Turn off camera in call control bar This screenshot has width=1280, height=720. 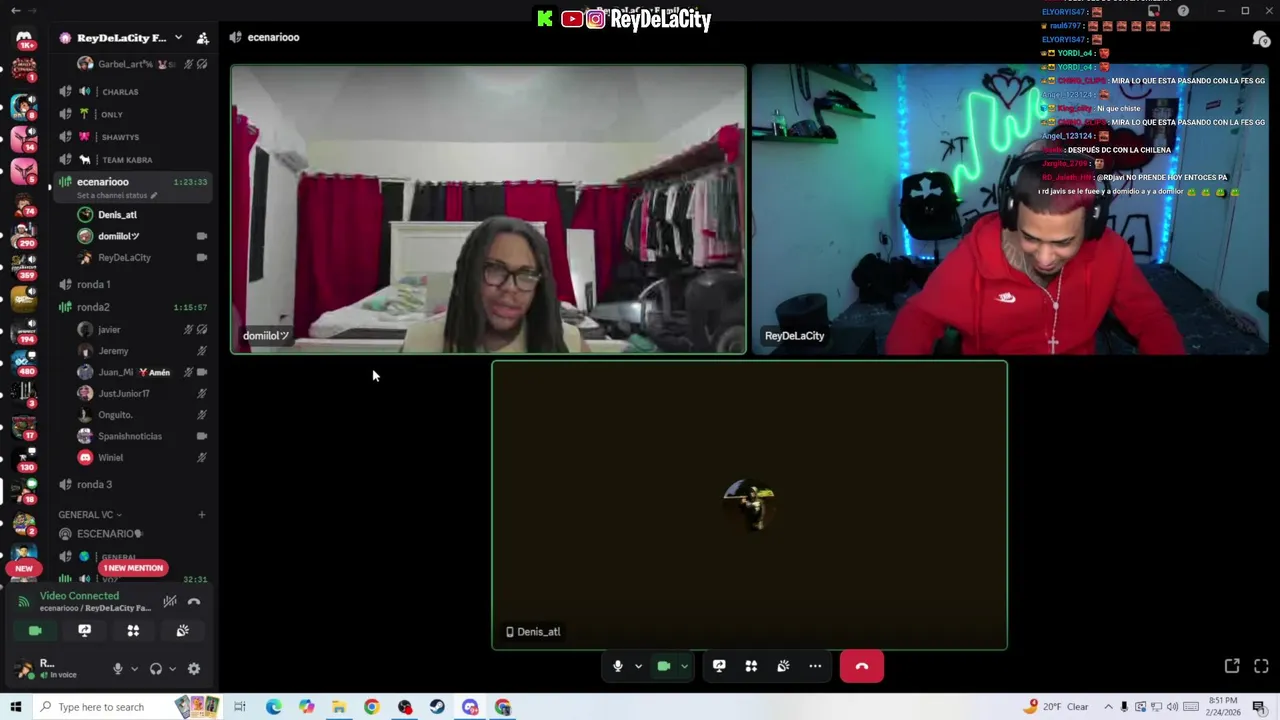pyautogui.click(x=663, y=666)
